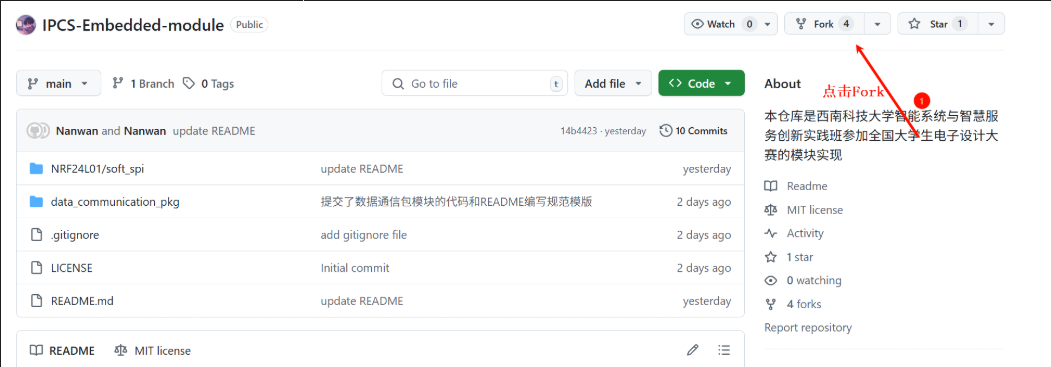Open the README outline list icon
The height and width of the screenshot is (367, 1051).
point(724,350)
